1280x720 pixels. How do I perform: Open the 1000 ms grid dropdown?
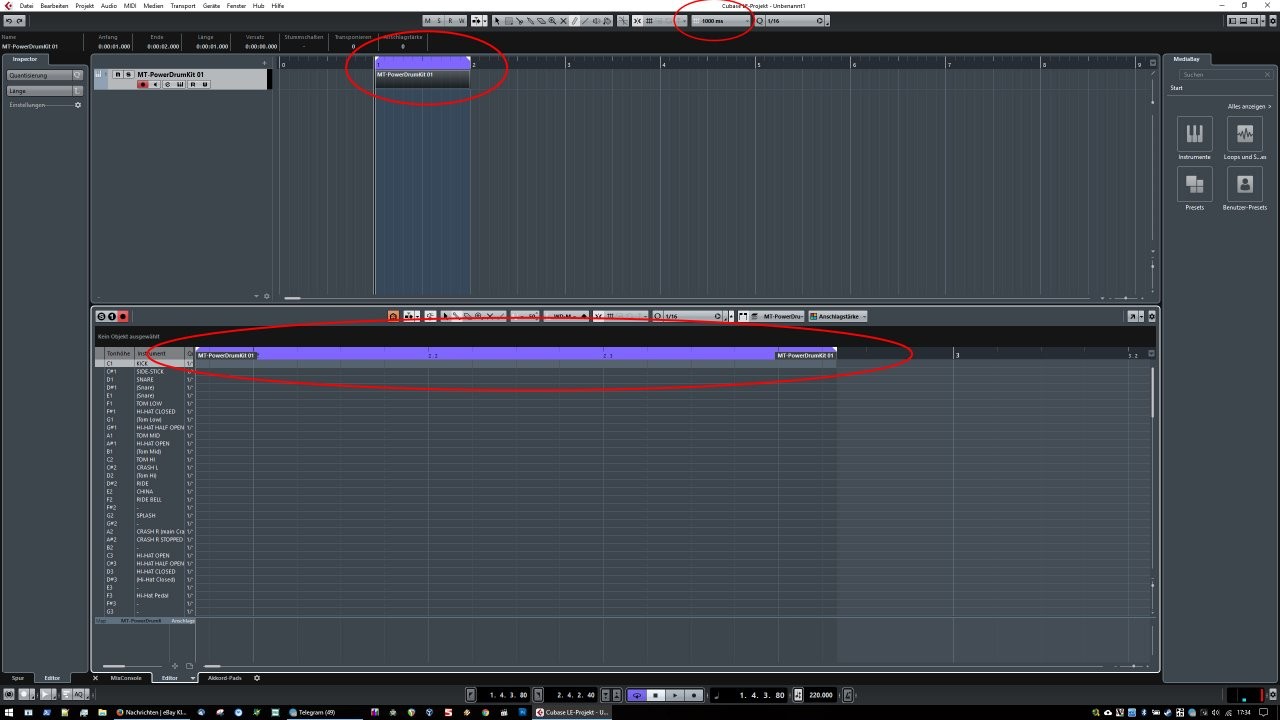tap(721, 21)
